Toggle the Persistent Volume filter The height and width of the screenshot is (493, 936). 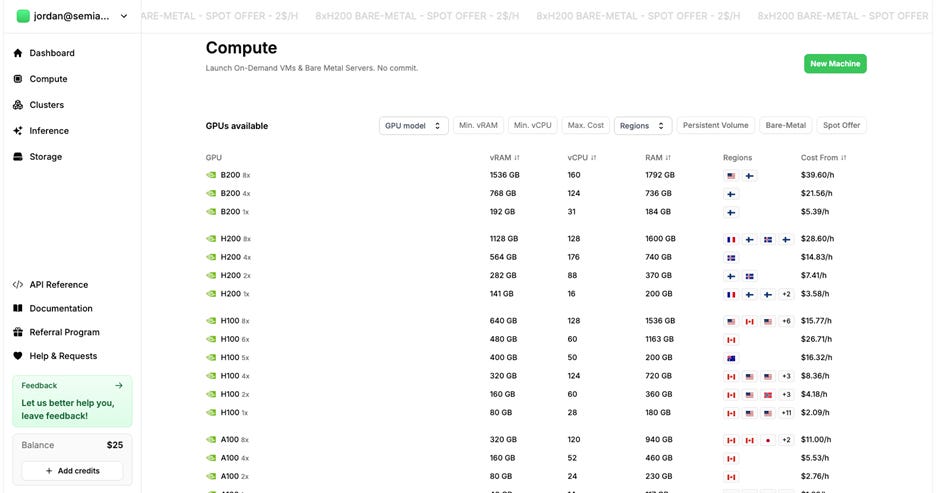tap(715, 125)
